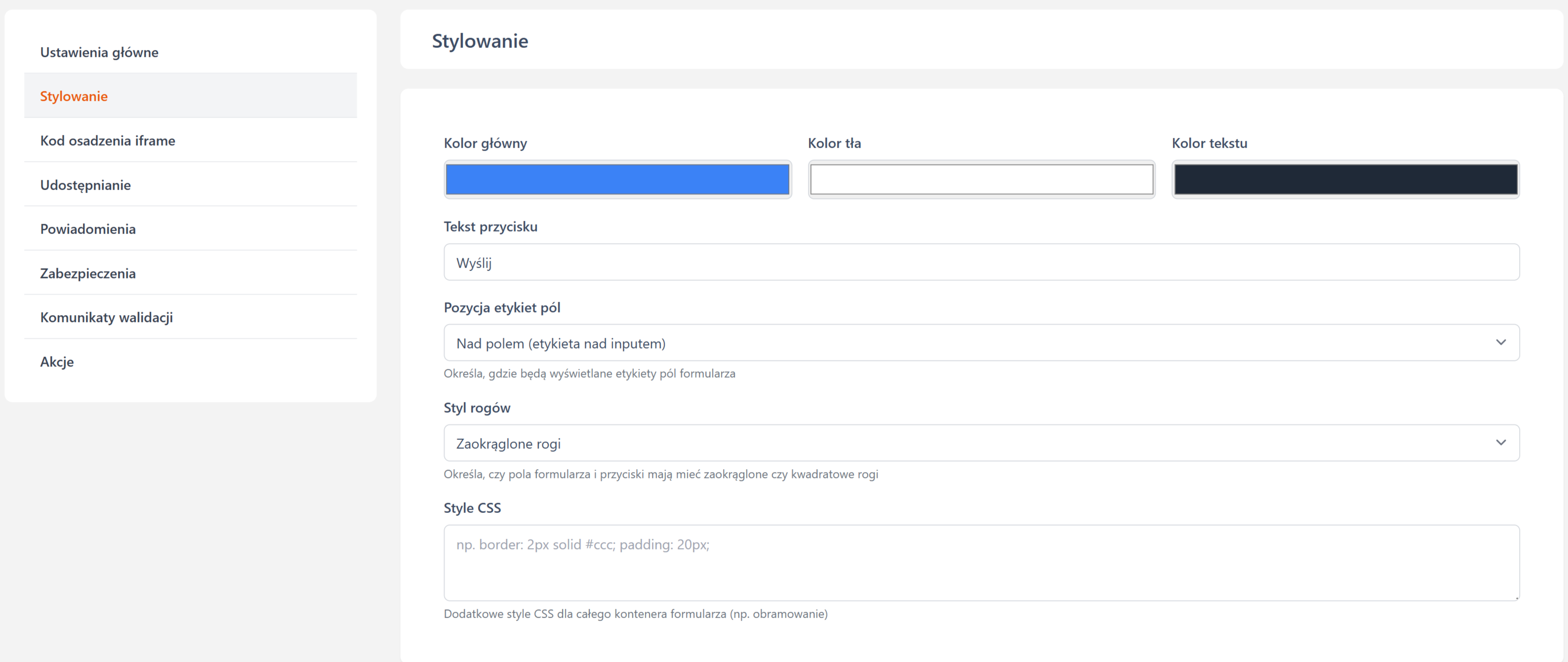Open the Udostępnianie section
Screen dimensions: 1568x662
click(x=85, y=185)
